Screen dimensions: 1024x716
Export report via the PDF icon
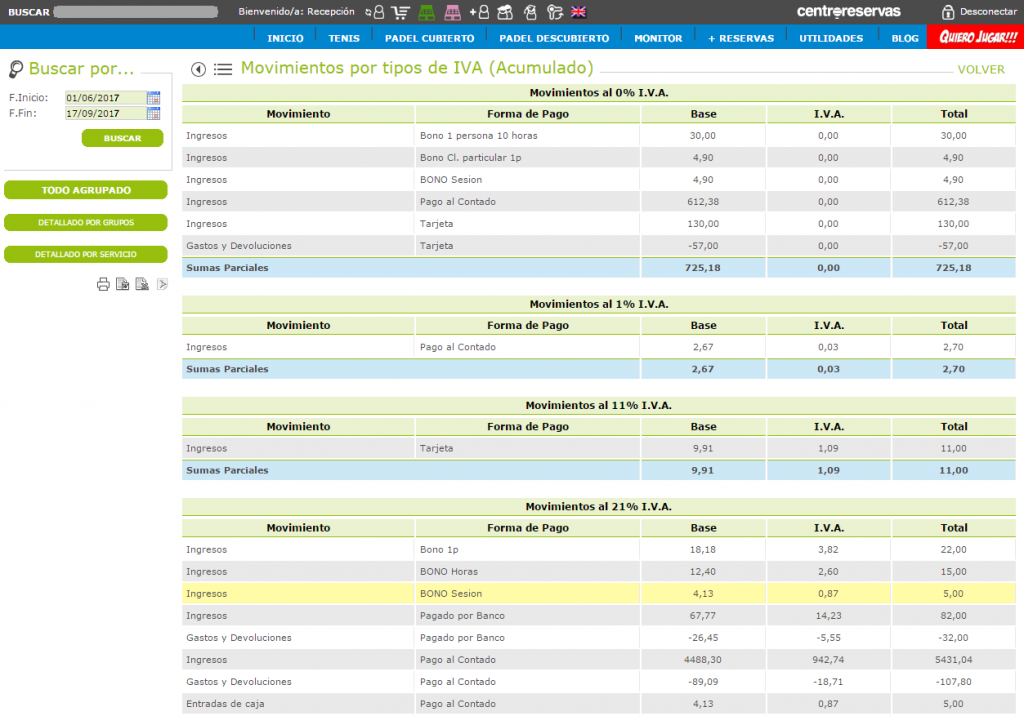tap(162, 284)
